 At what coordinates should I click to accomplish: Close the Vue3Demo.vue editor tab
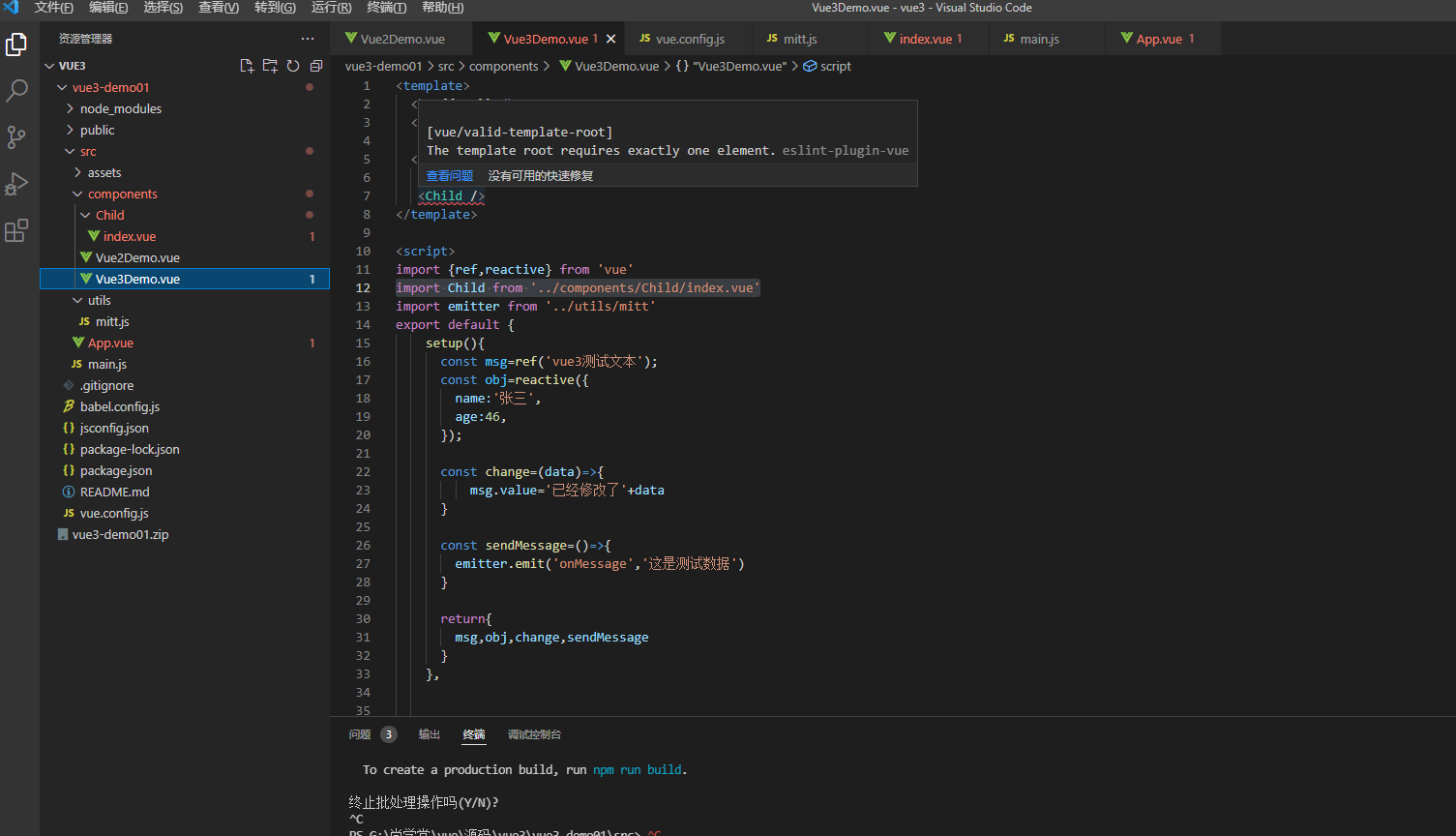[610, 39]
